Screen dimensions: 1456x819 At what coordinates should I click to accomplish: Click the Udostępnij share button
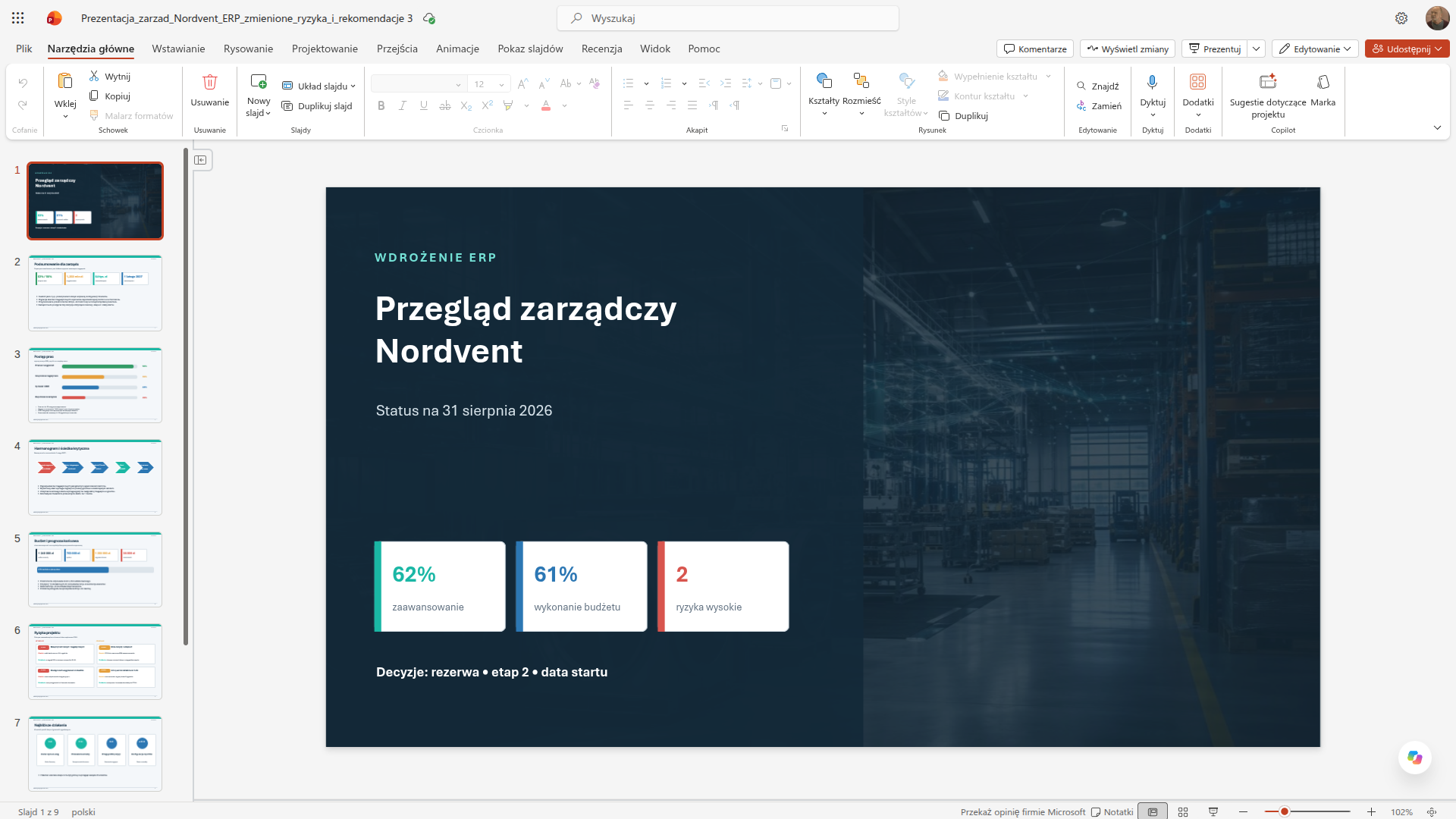point(1407,49)
